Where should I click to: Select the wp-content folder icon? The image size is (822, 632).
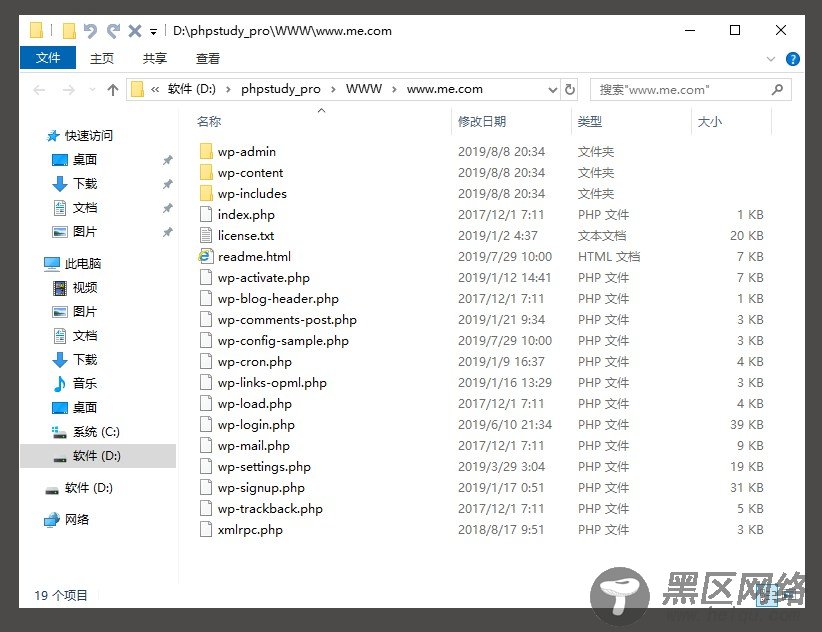click(206, 172)
